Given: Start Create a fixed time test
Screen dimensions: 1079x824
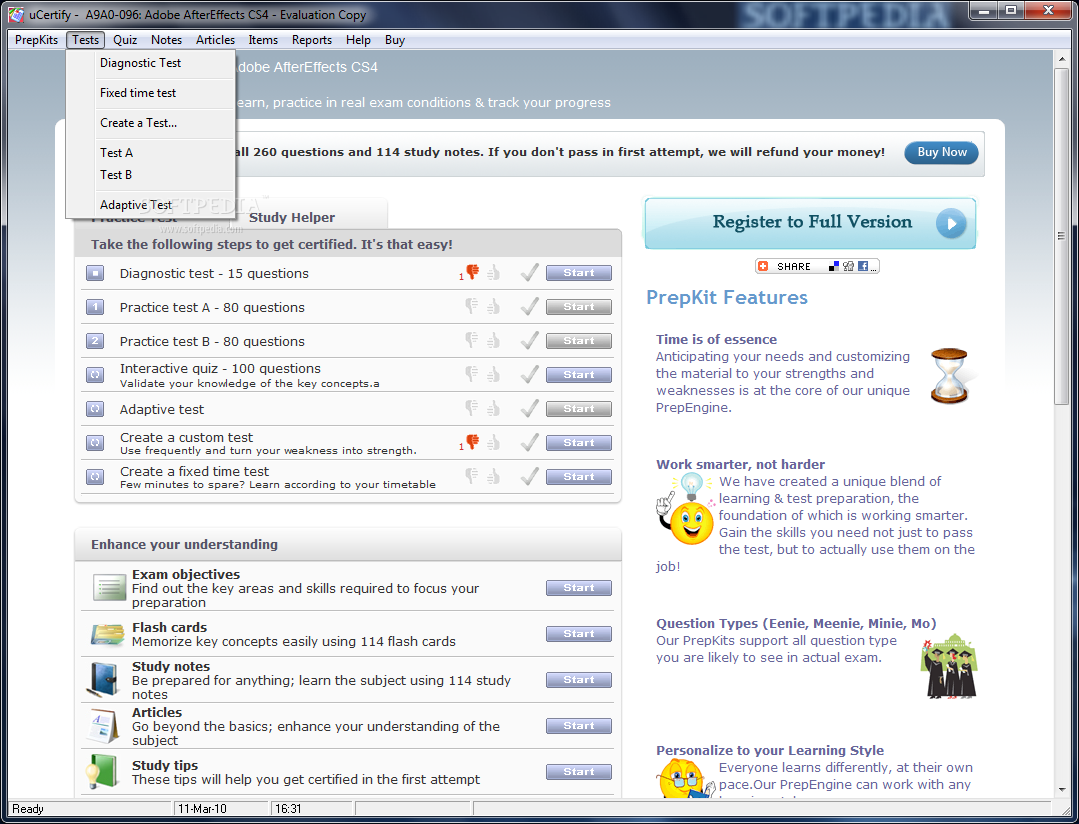Looking at the screenshot, I should pos(579,476).
